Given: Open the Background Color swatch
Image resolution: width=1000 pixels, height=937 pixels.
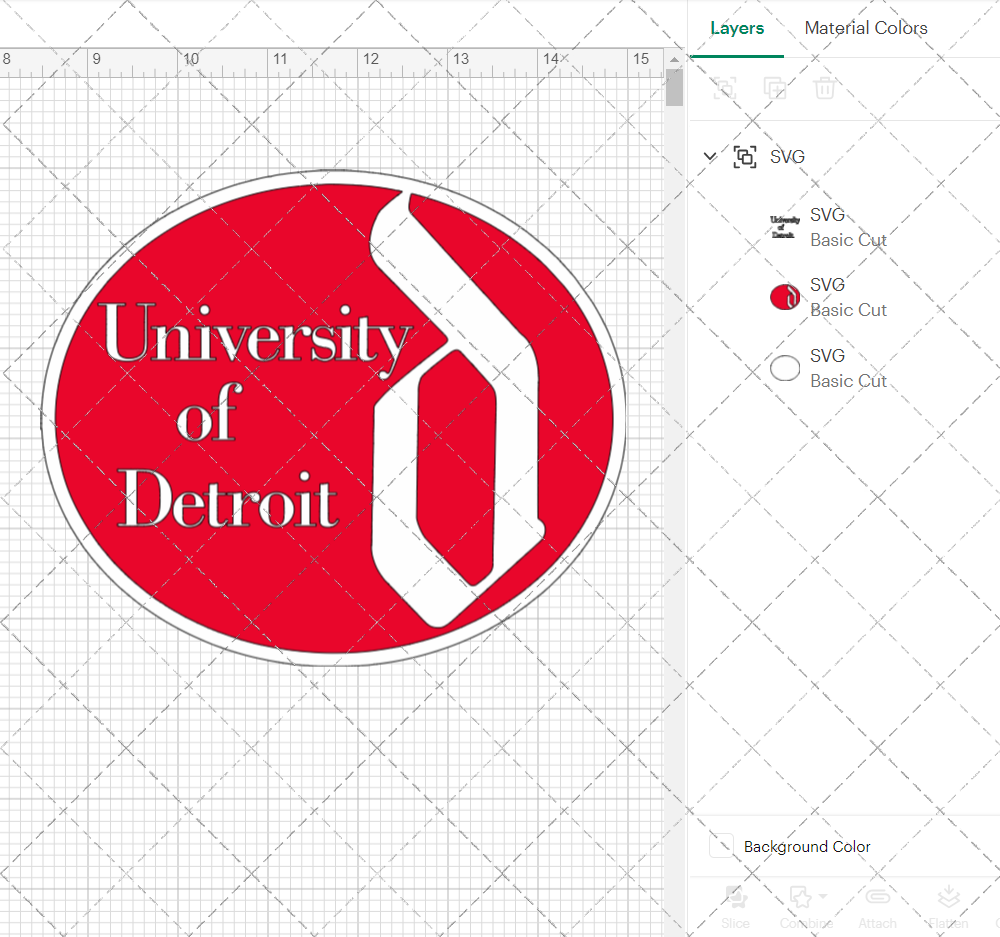Looking at the screenshot, I should point(721,846).
